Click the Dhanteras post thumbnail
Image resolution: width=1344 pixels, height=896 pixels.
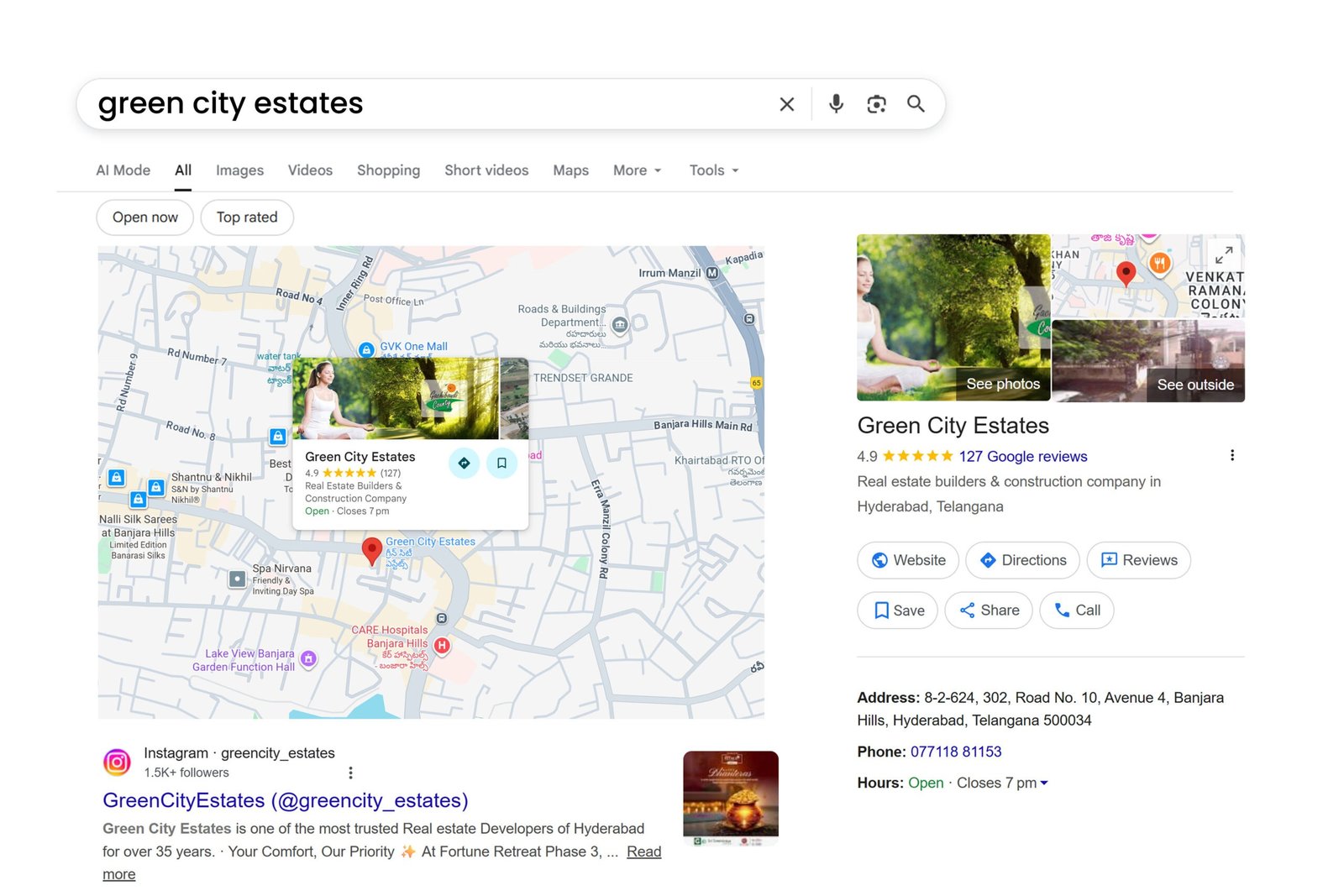(729, 797)
